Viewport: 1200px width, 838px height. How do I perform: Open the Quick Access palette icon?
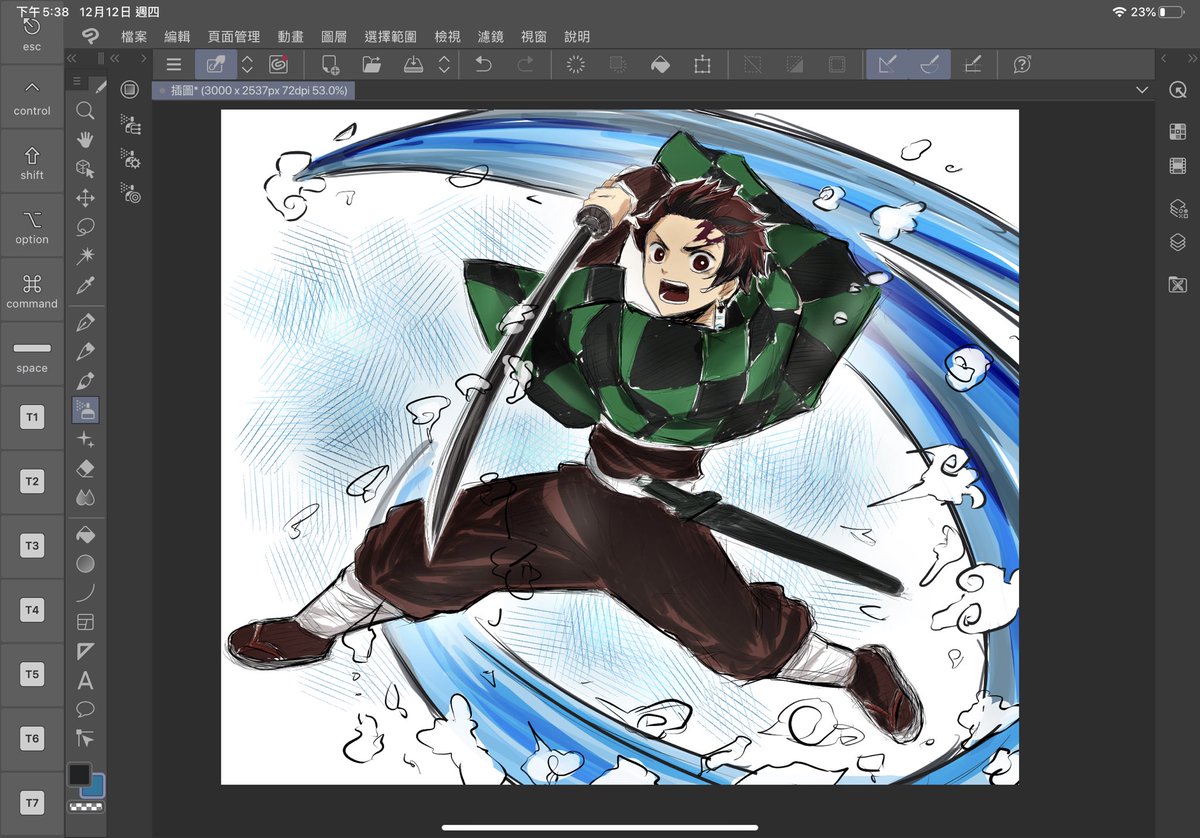tap(129, 90)
